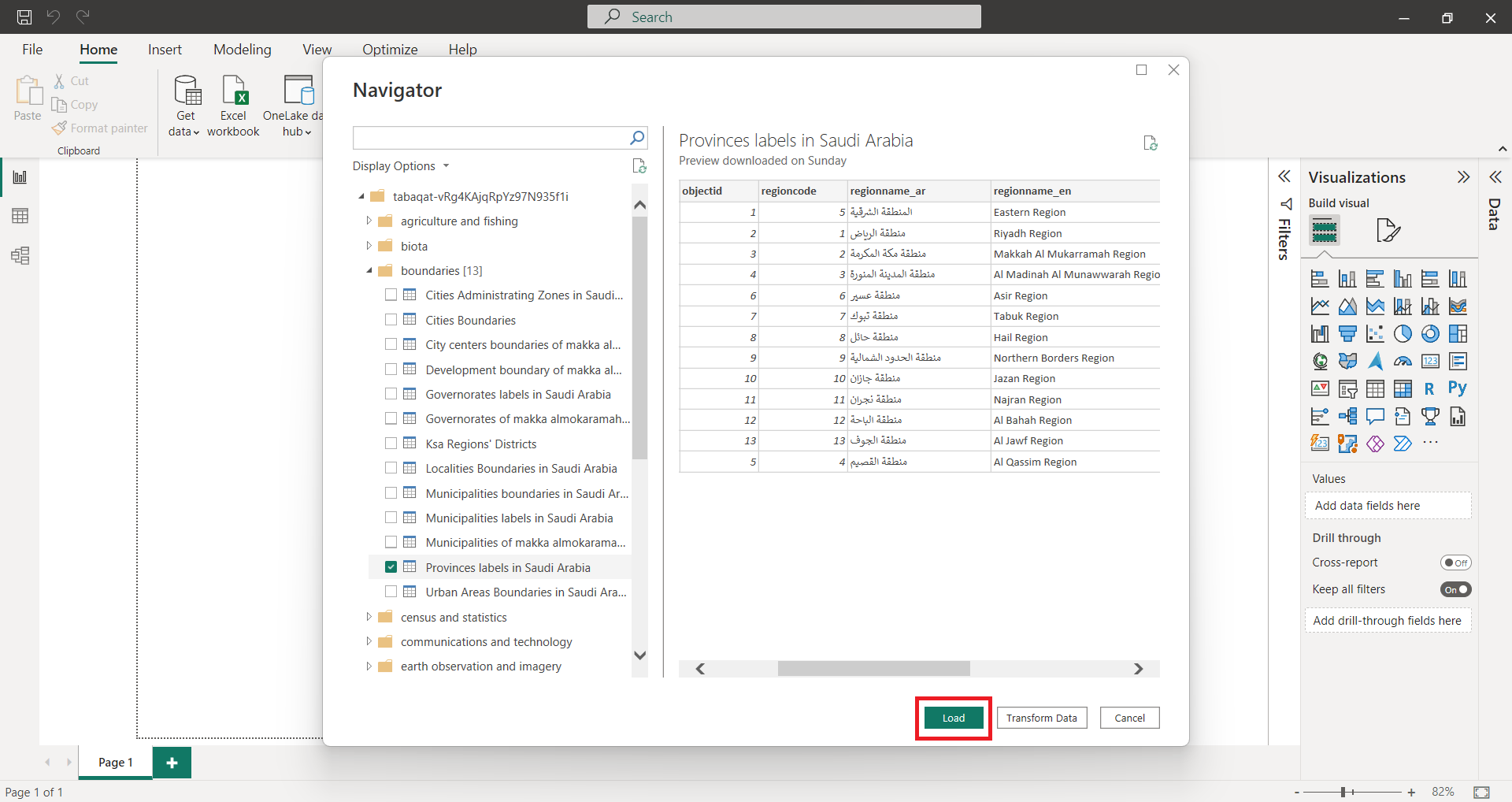
Task: Check City centers boundaries of makka checkbox
Action: coord(391,344)
